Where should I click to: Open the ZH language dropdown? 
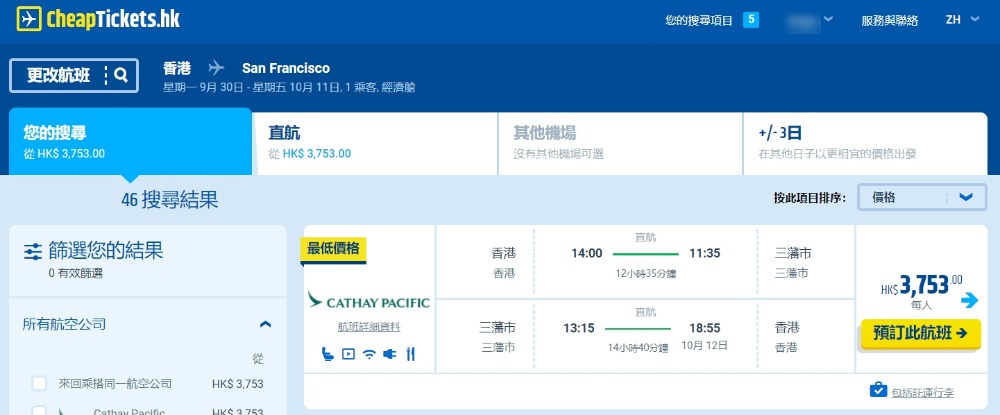pos(959,20)
